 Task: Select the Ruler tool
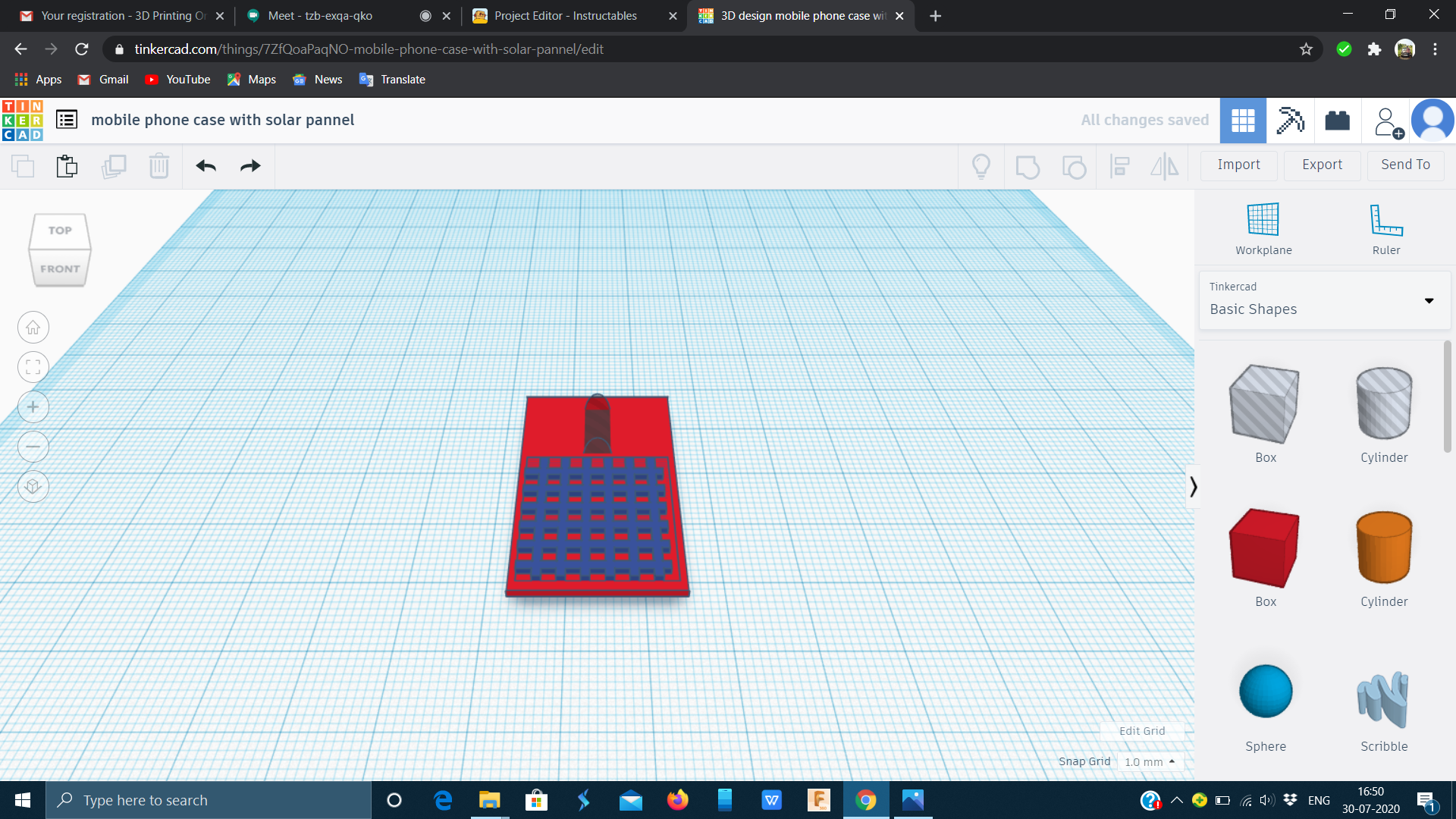coord(1385,220)
